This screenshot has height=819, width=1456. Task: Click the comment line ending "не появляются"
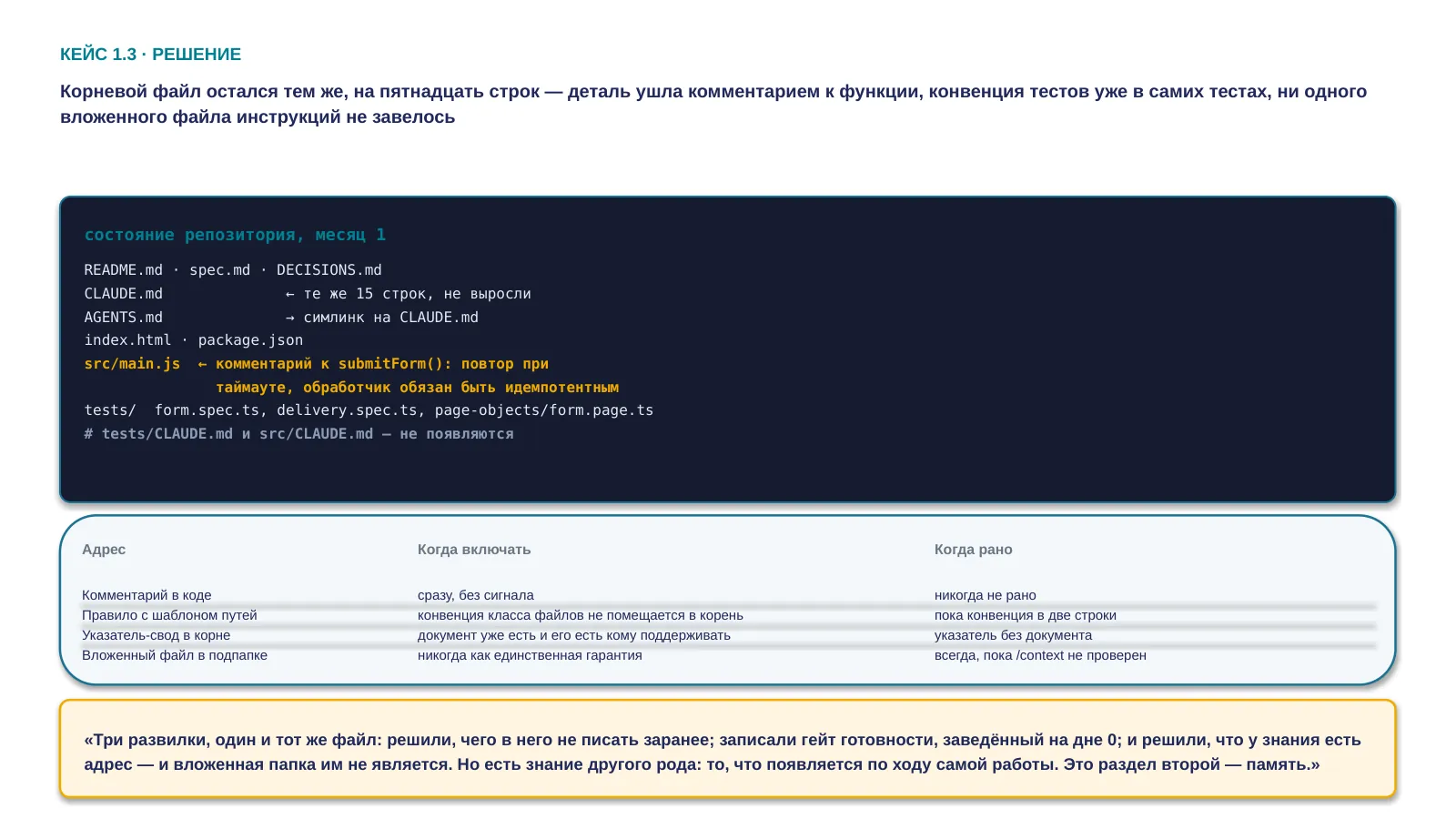click(x=298, y=434)
